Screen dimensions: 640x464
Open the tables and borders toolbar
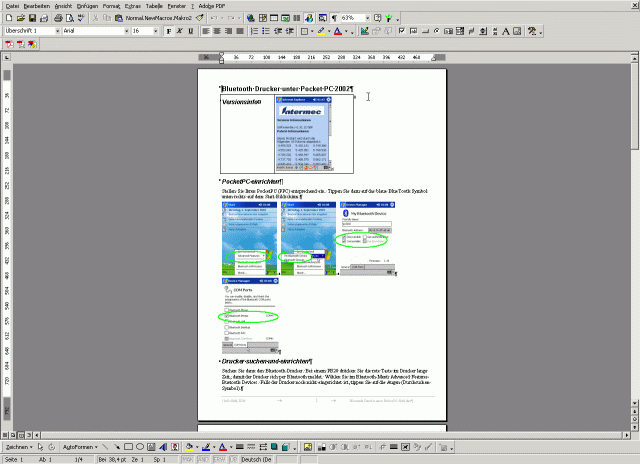(x=263, y=18)
